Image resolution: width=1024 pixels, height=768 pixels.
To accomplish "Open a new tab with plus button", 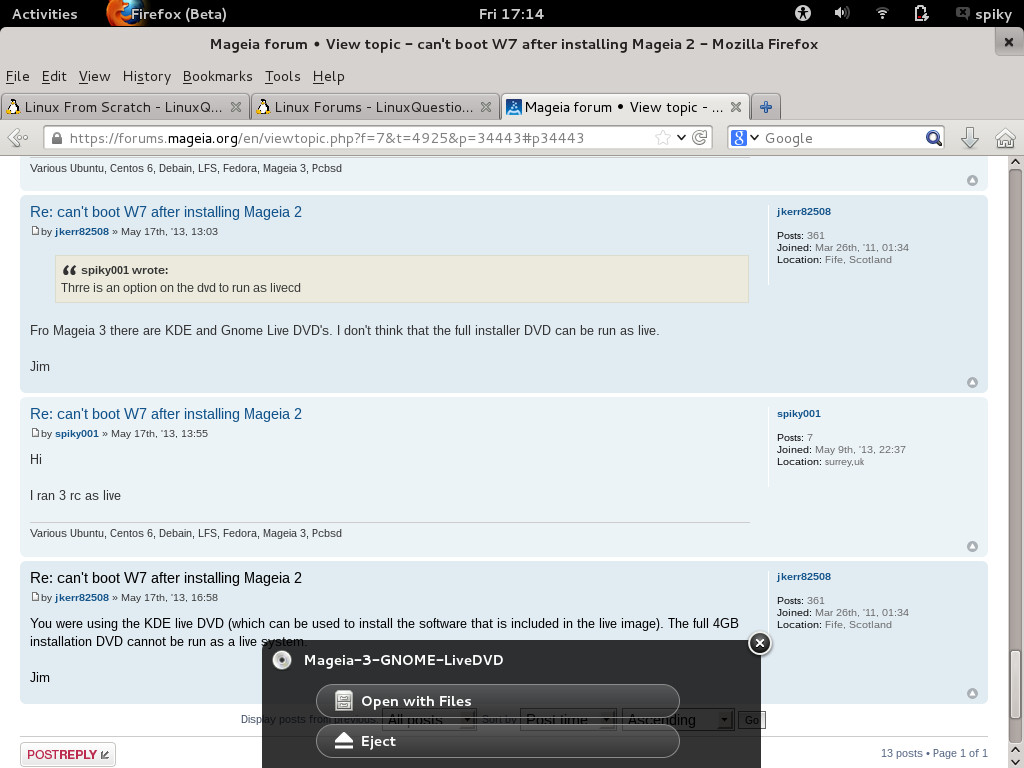I will (765, 107).
